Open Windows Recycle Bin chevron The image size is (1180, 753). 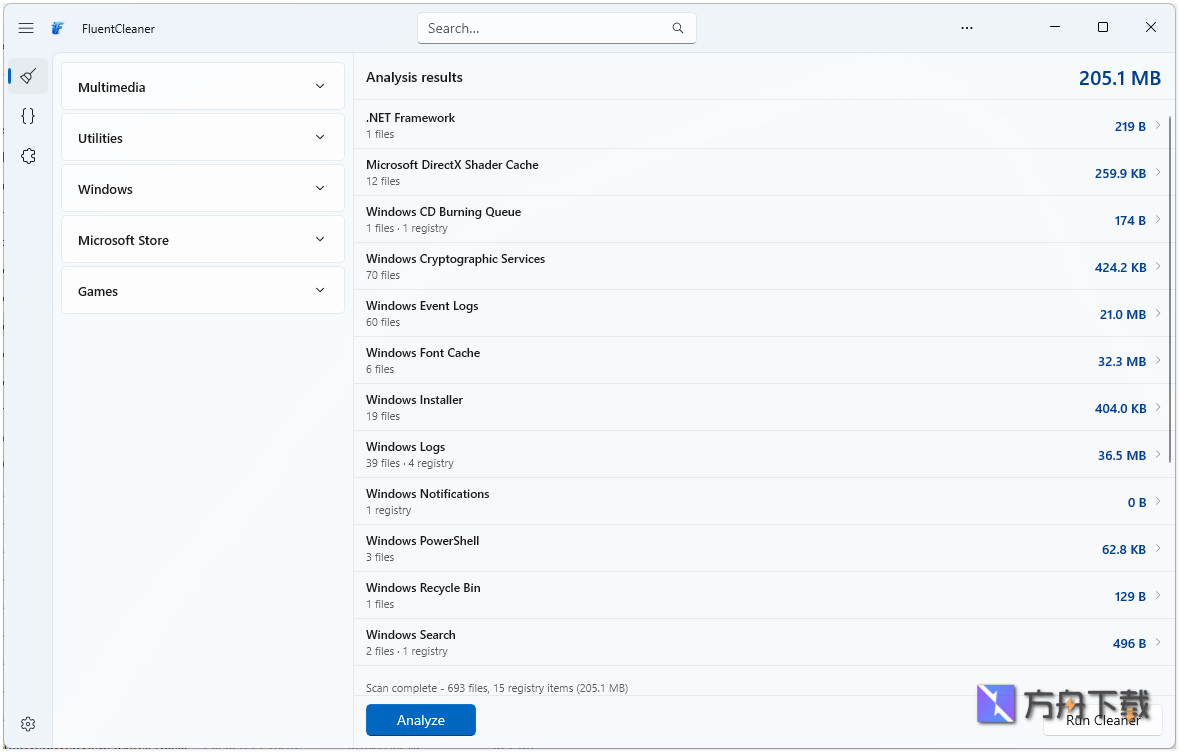pos(1157,596)
